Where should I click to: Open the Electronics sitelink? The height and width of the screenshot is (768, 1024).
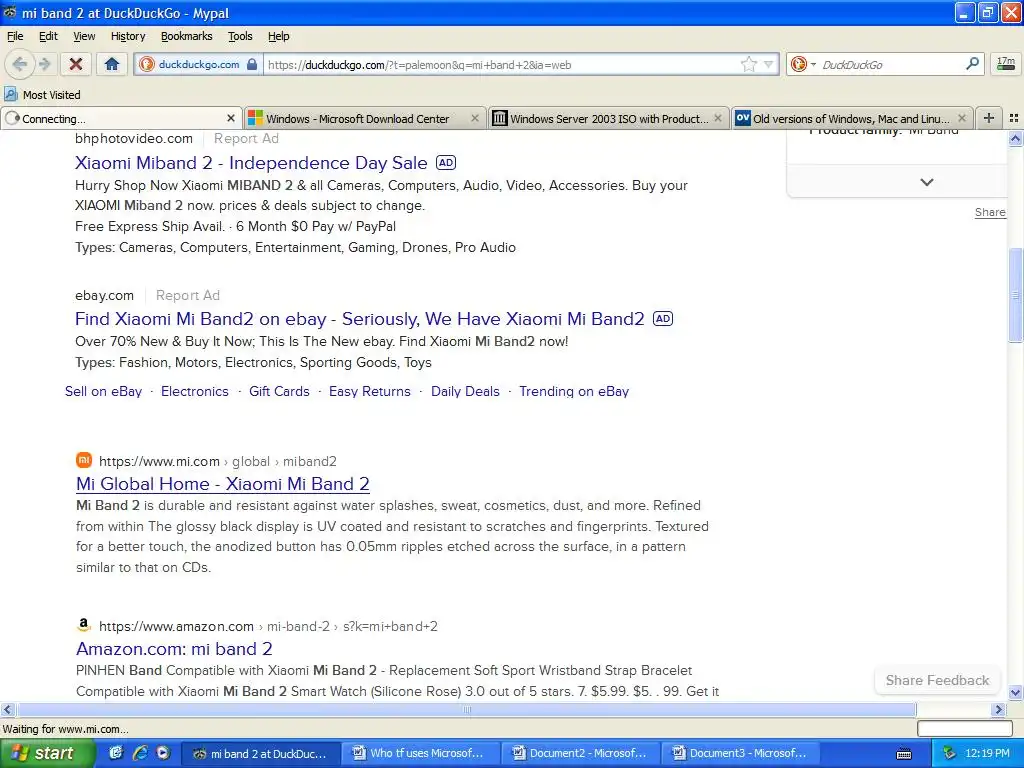click(x=195, y=391)
